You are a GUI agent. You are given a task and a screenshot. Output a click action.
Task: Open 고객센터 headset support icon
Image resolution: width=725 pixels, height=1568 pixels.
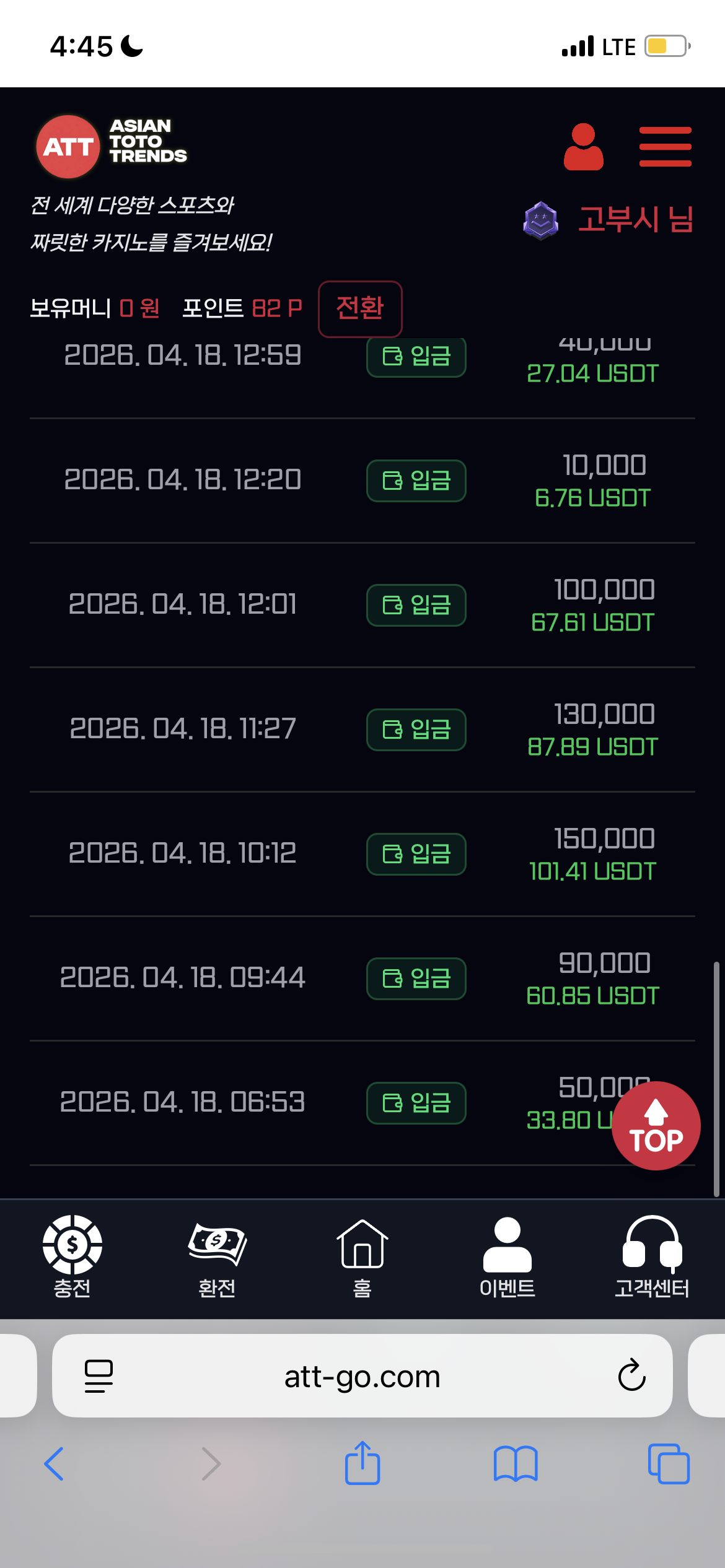(x=651, y=1256)
